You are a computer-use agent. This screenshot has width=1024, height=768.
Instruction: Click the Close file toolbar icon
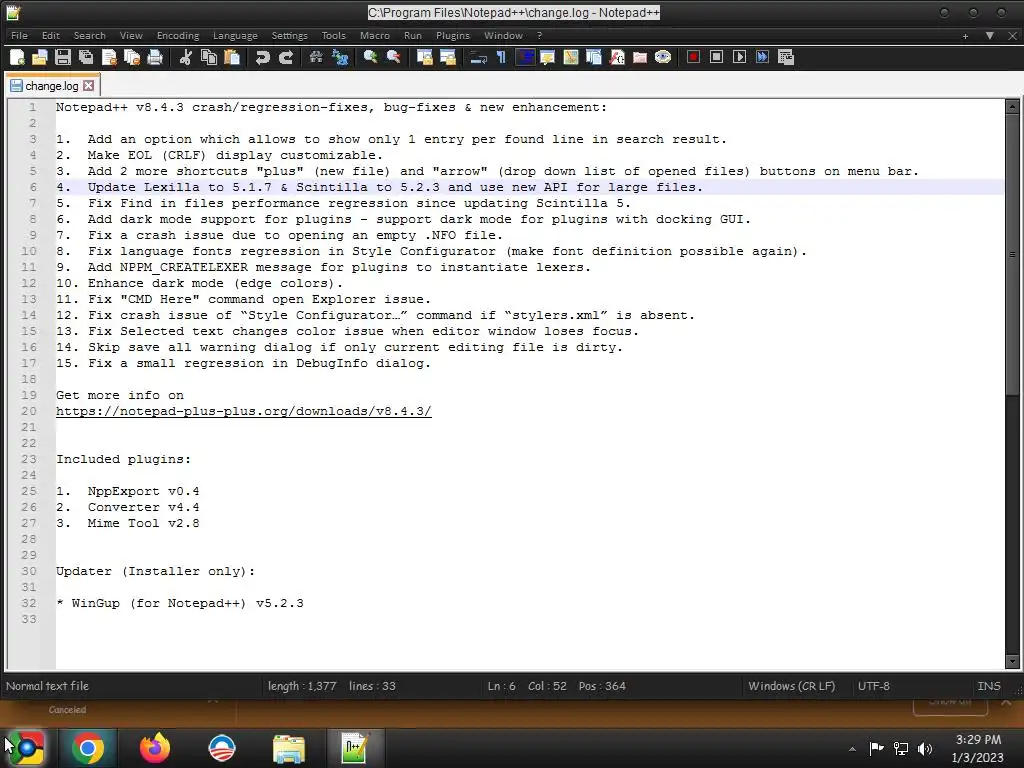tap(109, 57)
